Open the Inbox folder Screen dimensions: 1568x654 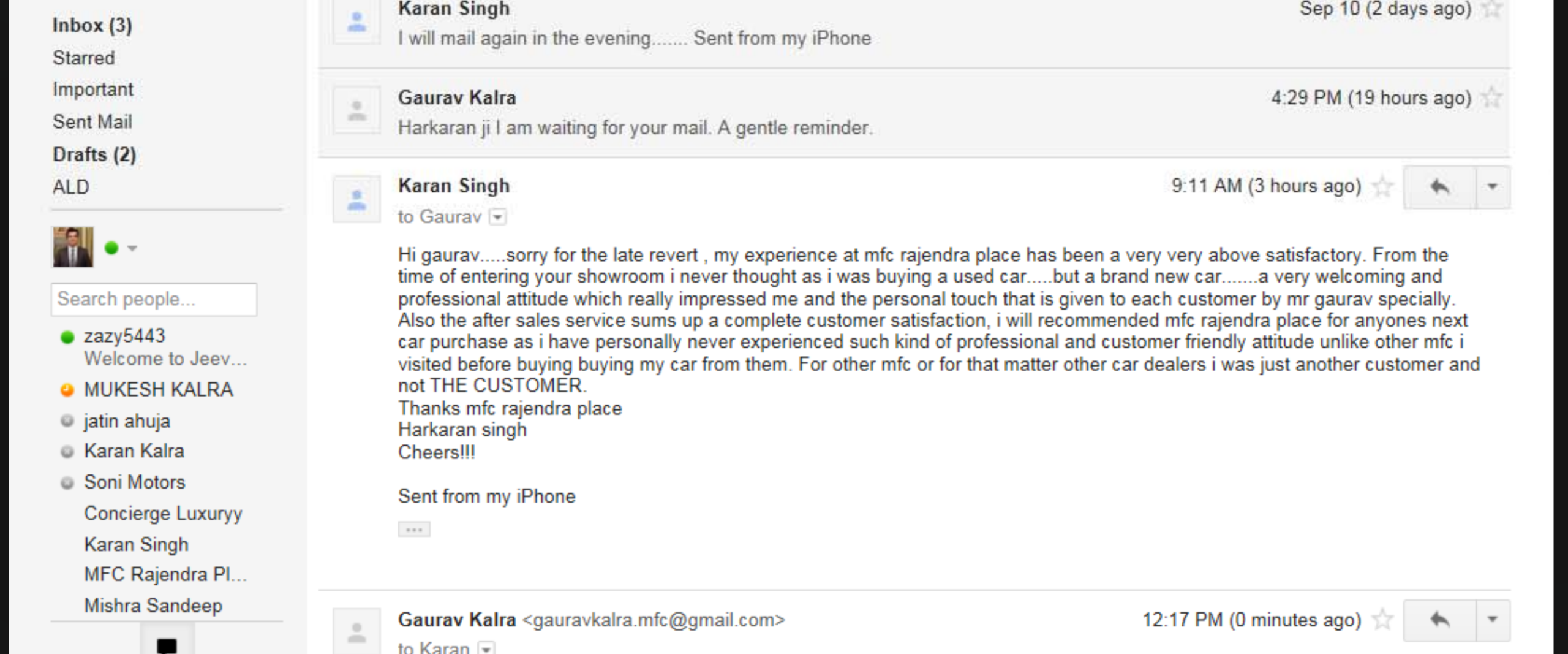[x=92, y=25]
